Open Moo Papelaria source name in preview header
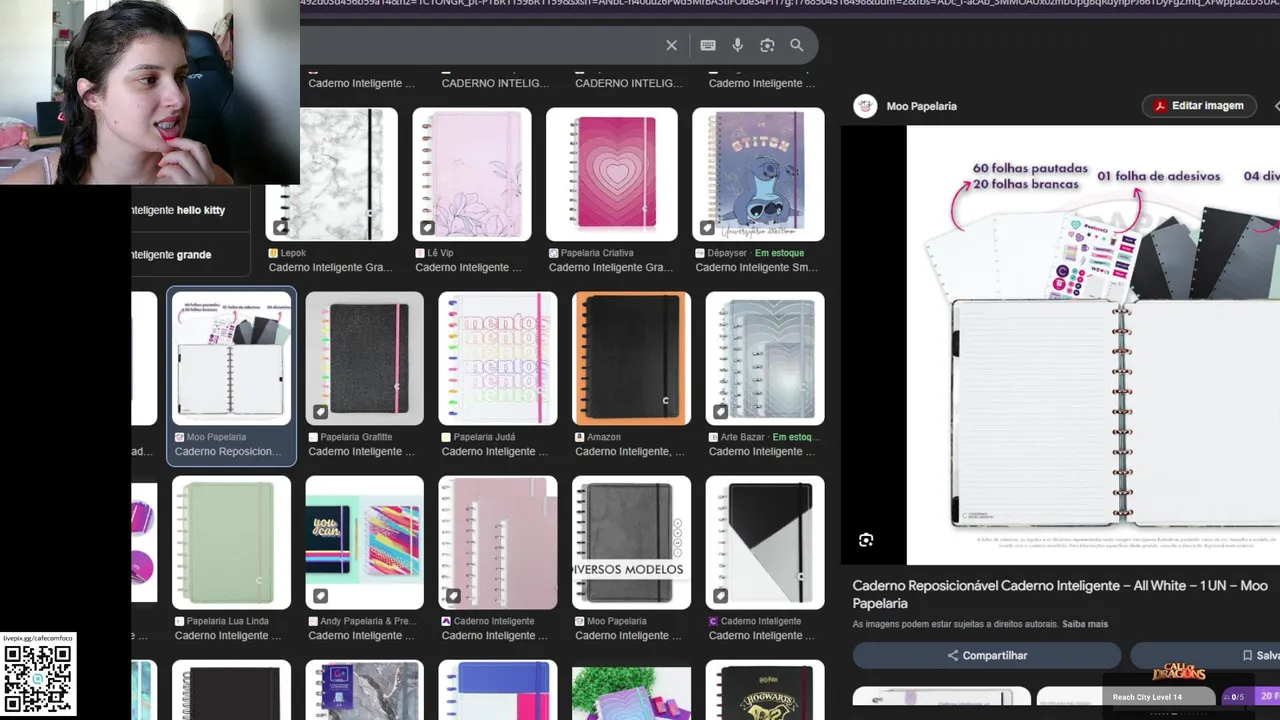 click(x=921, y=106)
